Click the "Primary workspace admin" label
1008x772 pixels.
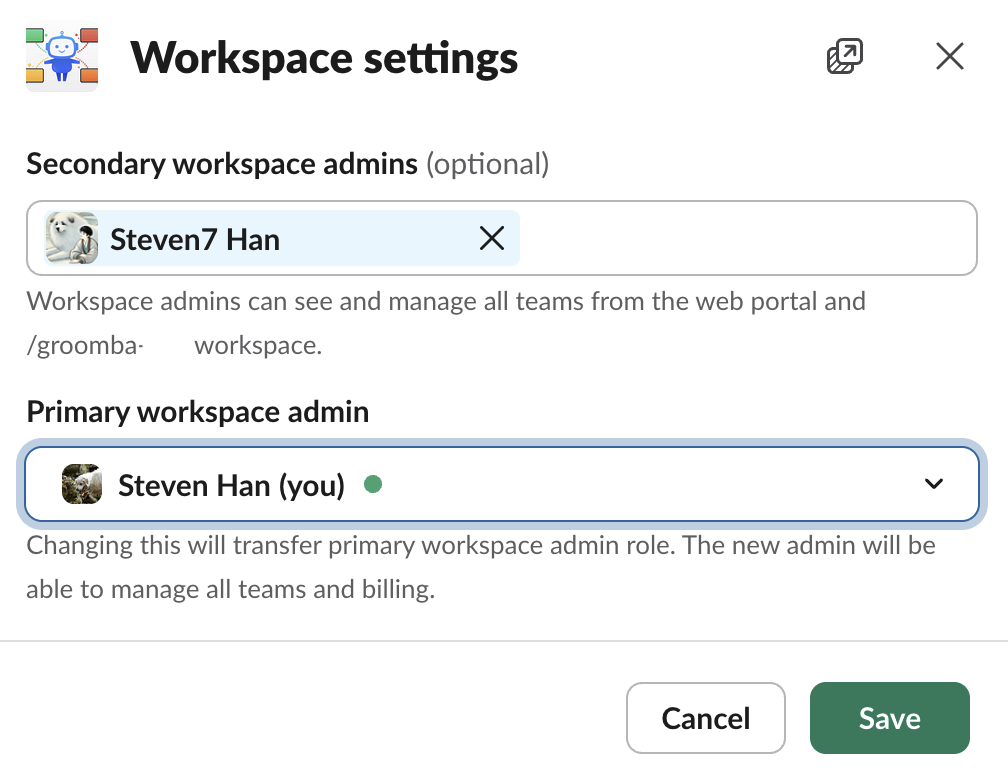coord(198,411)
